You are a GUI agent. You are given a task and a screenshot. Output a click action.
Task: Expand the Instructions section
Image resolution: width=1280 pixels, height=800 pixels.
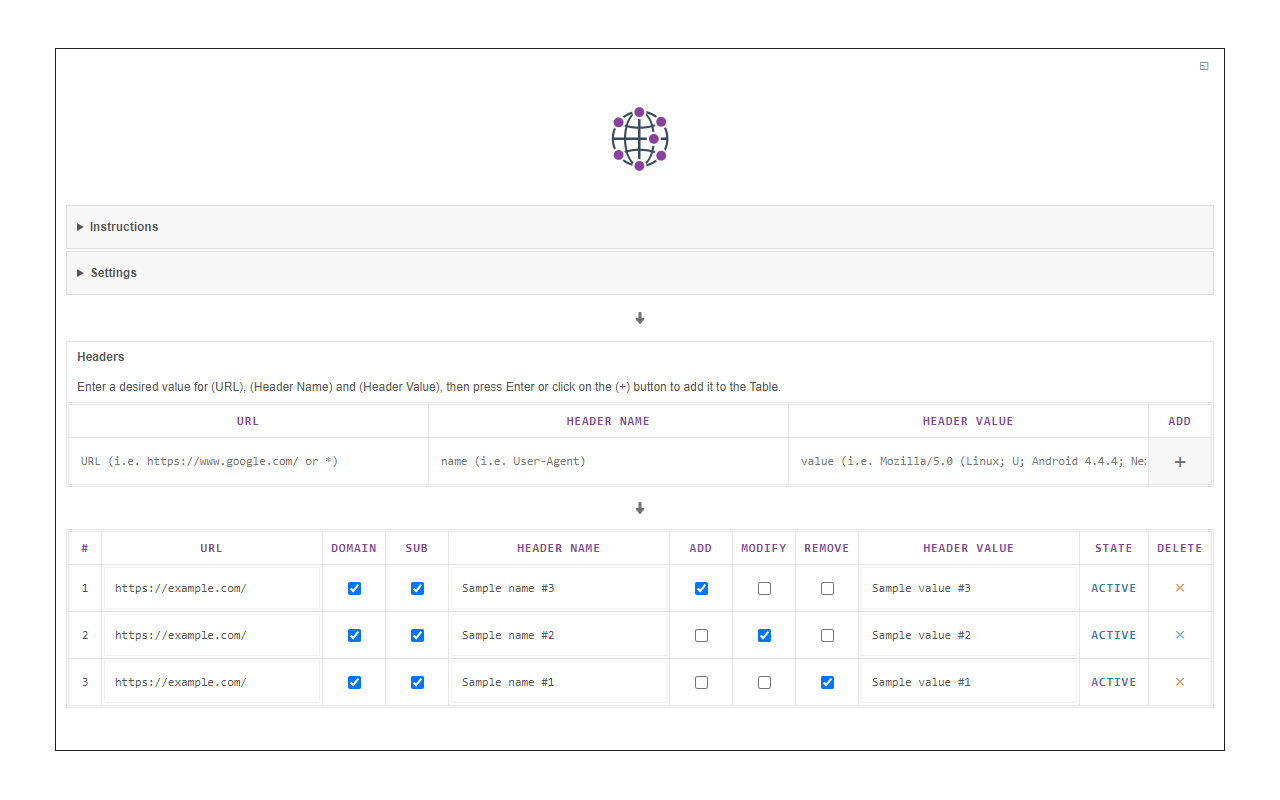[124, 227]
